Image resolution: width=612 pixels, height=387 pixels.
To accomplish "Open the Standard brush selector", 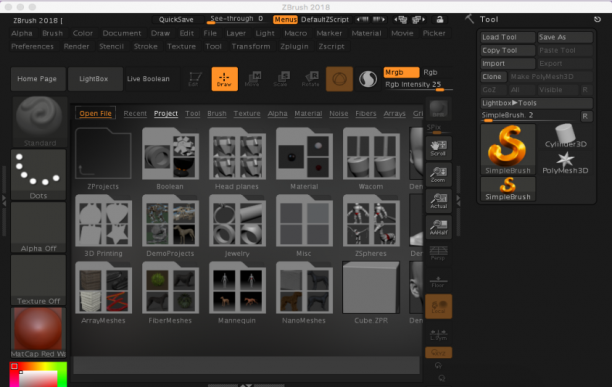I will pyautogui.click(x=39, y=122).
